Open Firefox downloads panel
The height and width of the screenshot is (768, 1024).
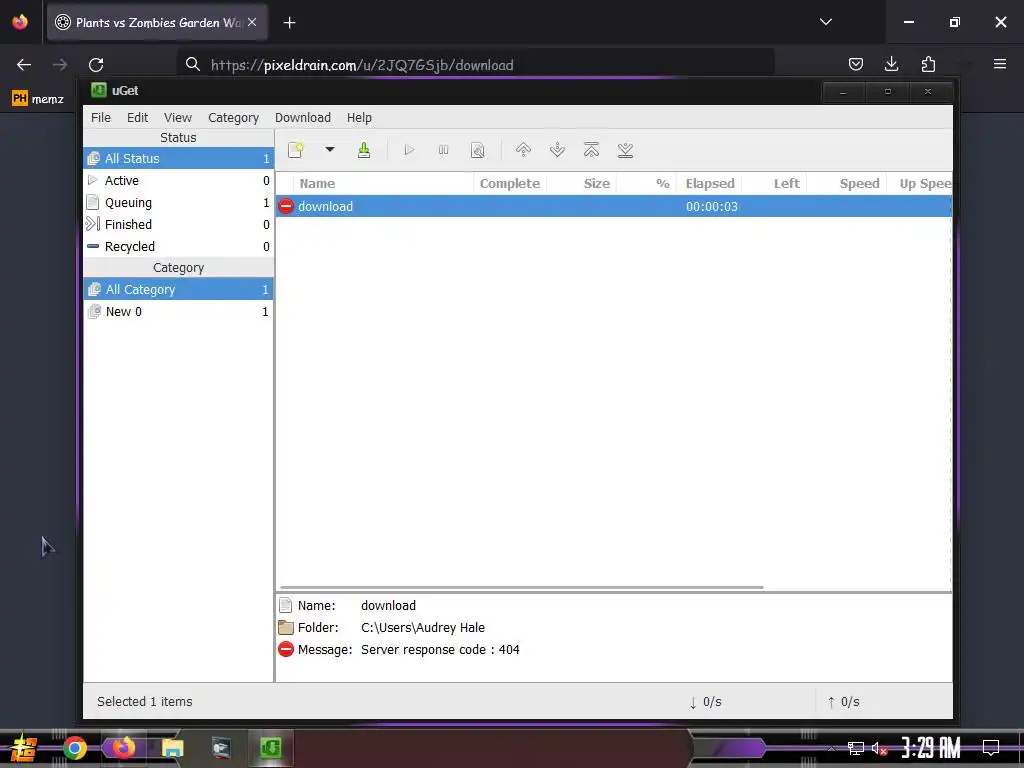click(x=891, y=64)
